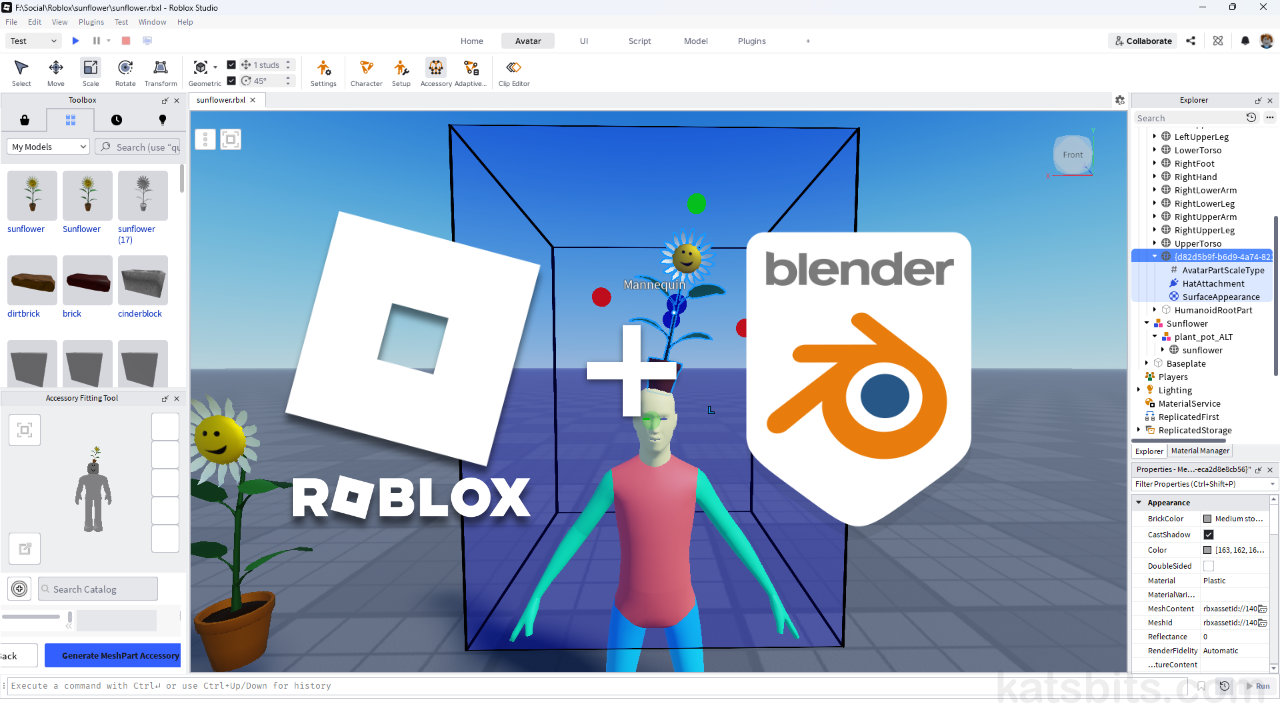
Task: Expand the Lighting service node
Action: tap(1139, 390)
